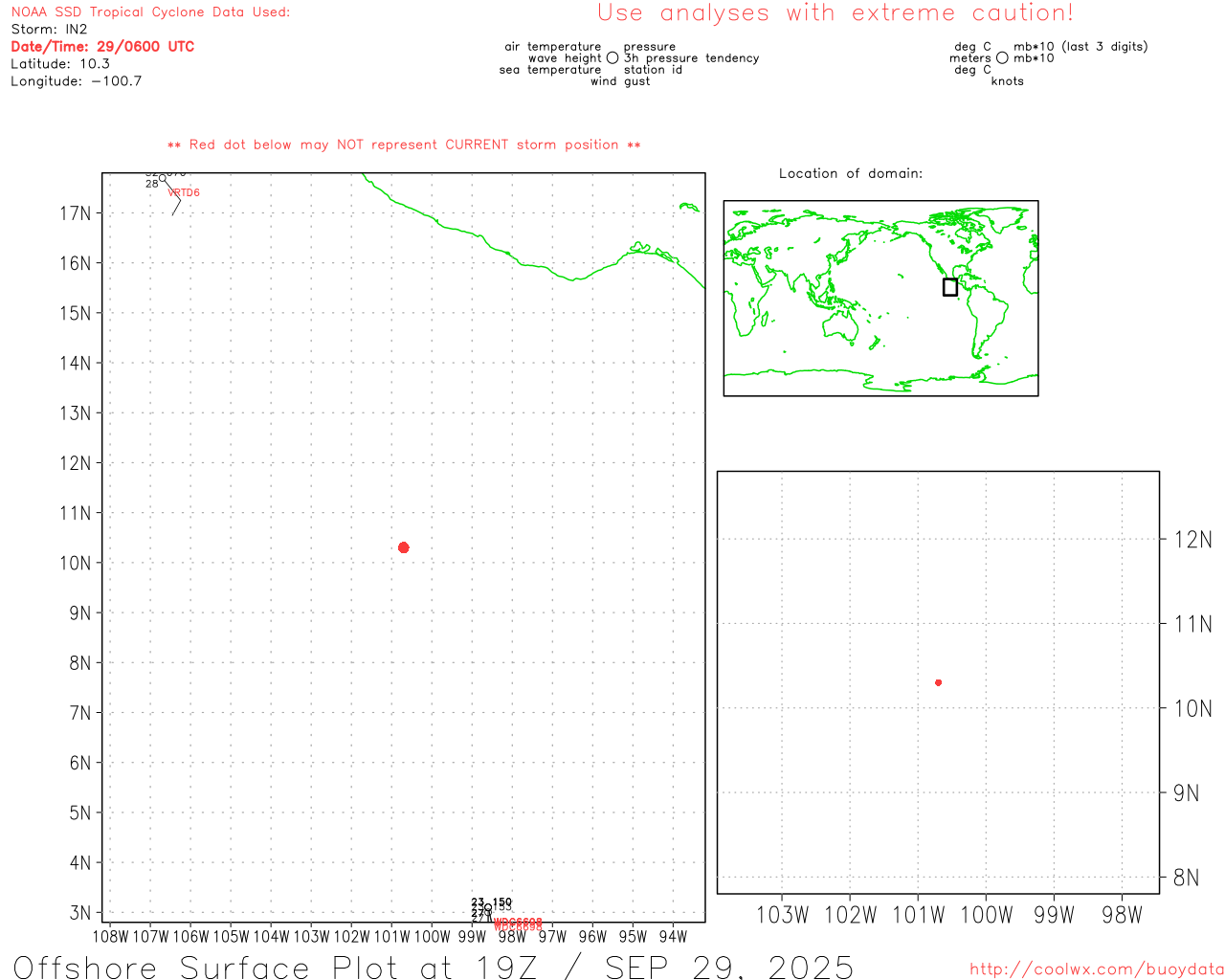Click the red storm dot on the zoomed inset map
The height and width of the screenshot is (980, 1225).
point(939,682)
